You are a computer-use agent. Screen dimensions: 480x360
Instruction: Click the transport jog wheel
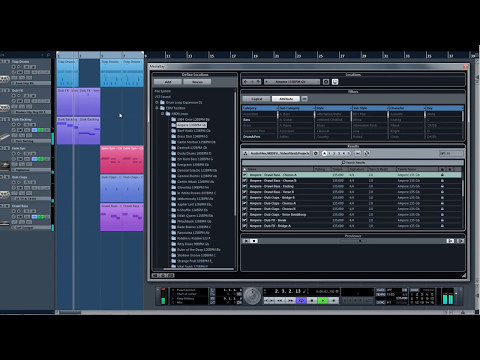252,296
